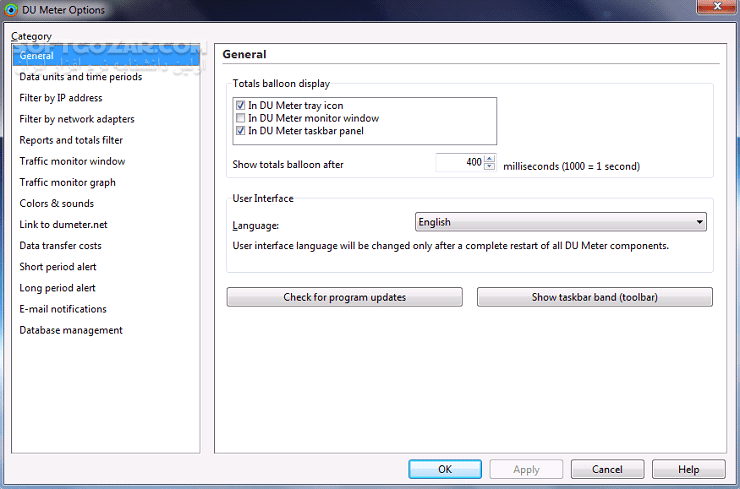Uncheck In DU Meter tray icon
Viewport: 740px width, 489px height.
click(240, 105)
